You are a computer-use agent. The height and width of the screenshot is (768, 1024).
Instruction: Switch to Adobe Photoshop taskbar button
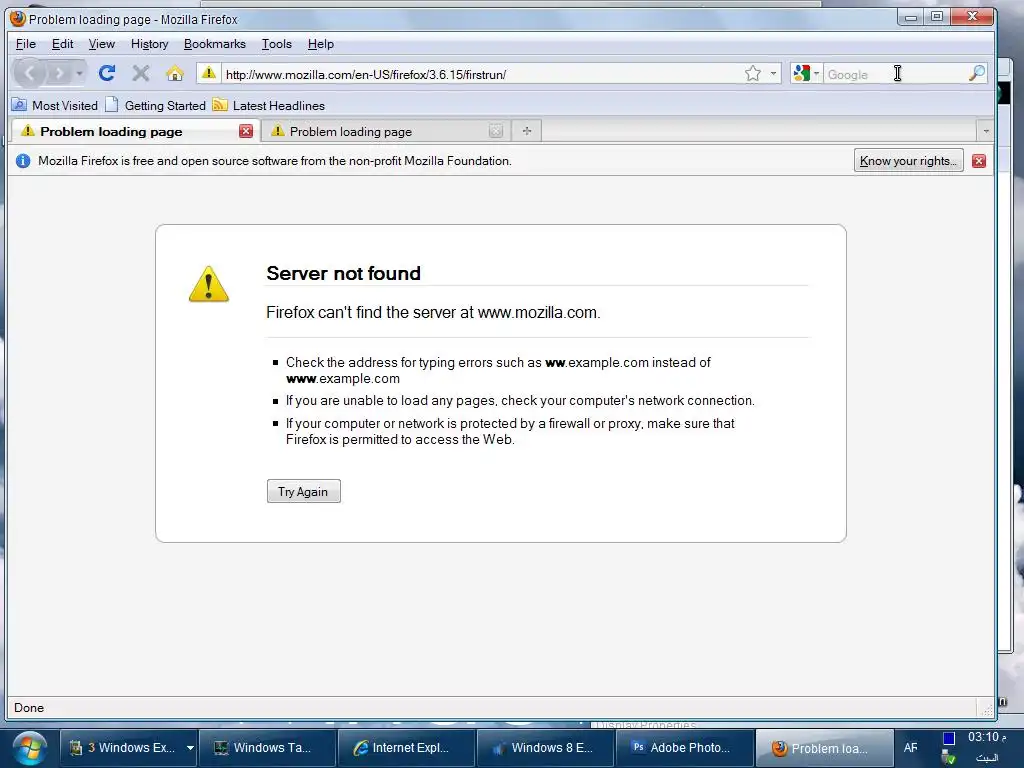tap(684, 748)
